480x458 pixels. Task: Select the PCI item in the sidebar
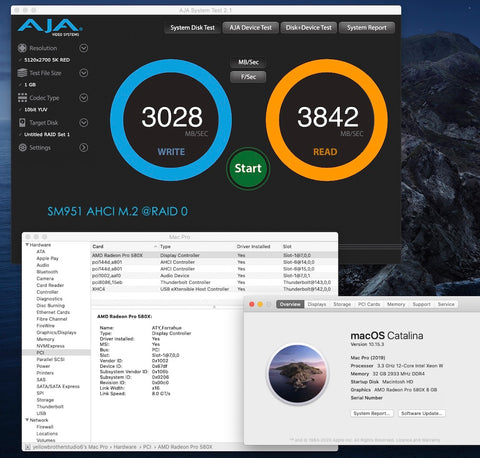56,353
